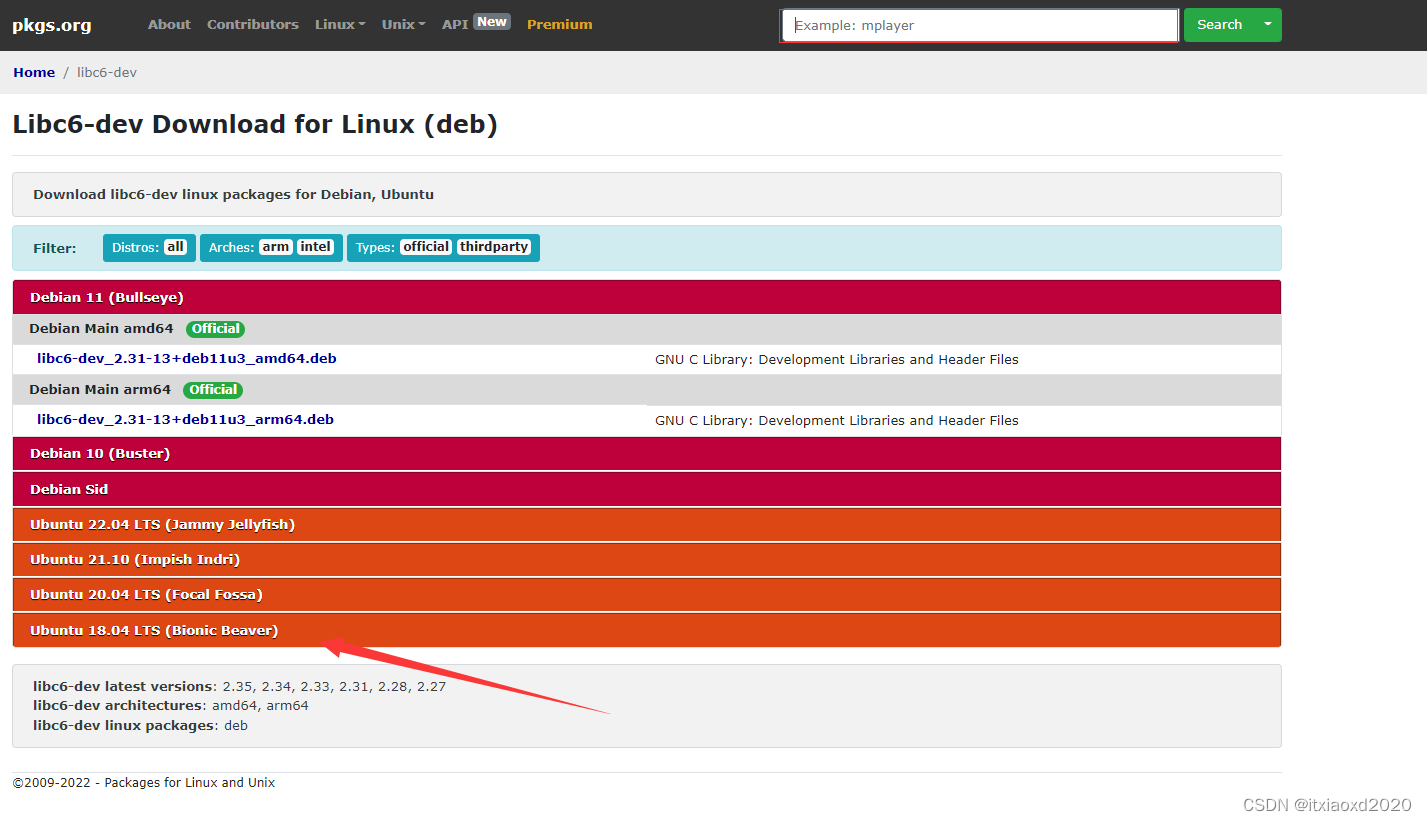
Task: Open libc6-dev amd64 deb package link
Action: coord(187,358)
